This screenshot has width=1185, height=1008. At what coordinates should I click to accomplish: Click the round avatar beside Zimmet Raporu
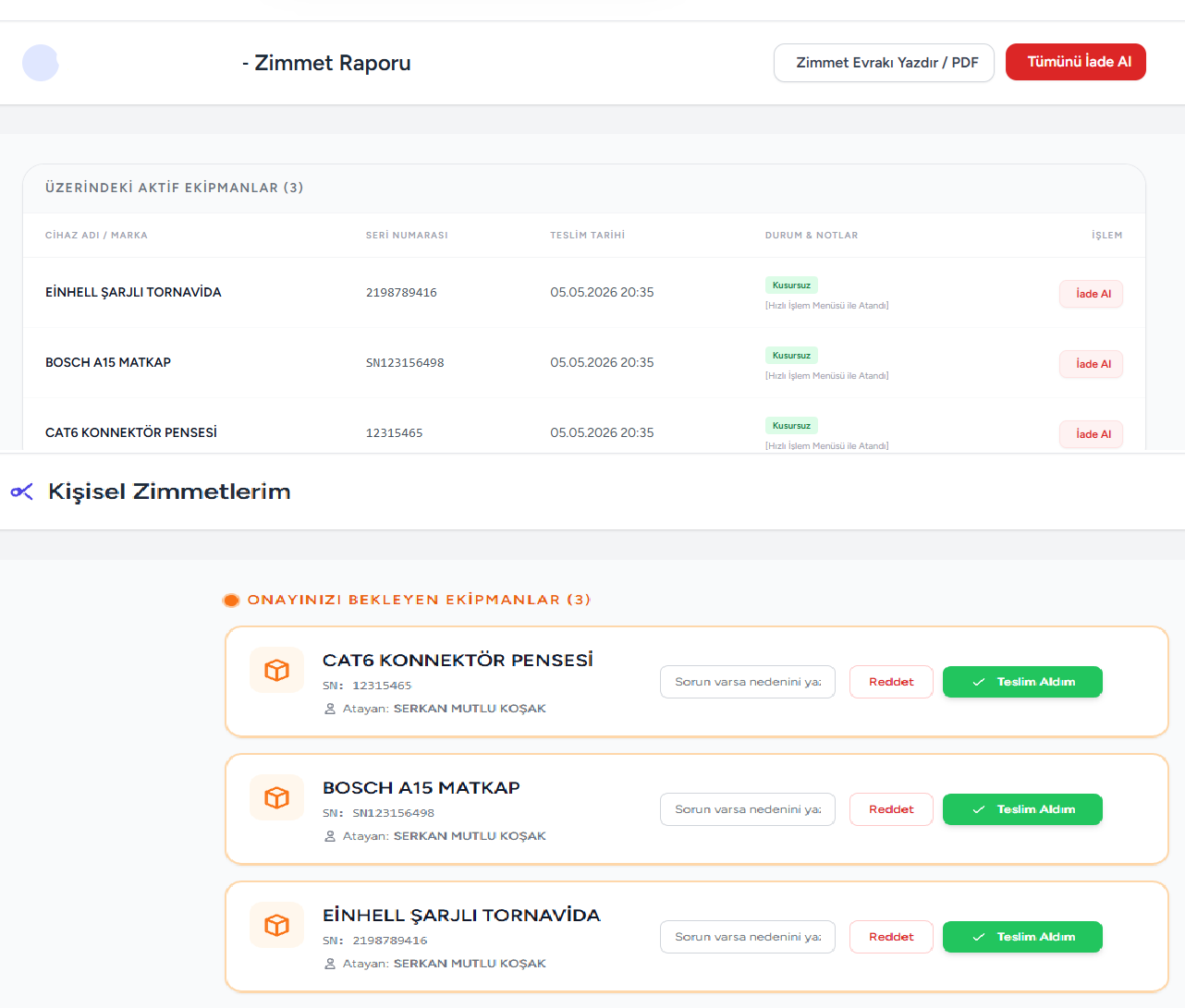41,63
